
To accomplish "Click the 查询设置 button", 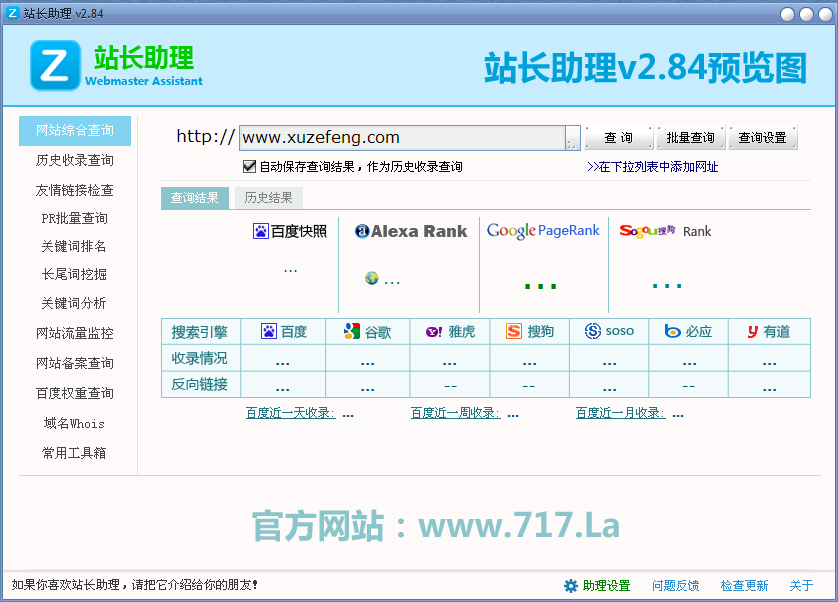I will tap(763, 138).
